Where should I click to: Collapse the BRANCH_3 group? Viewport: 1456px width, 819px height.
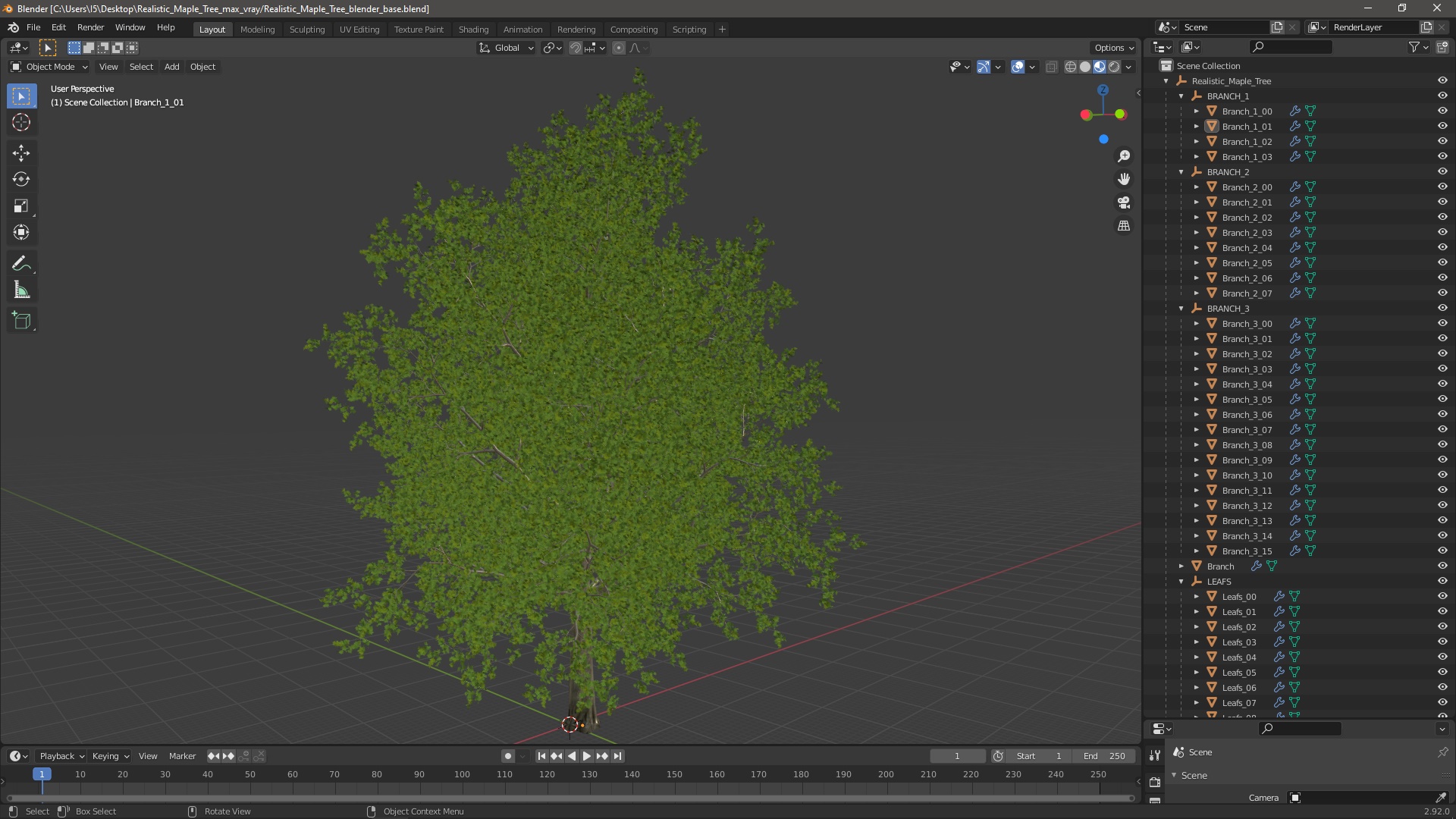point(1181,309)
